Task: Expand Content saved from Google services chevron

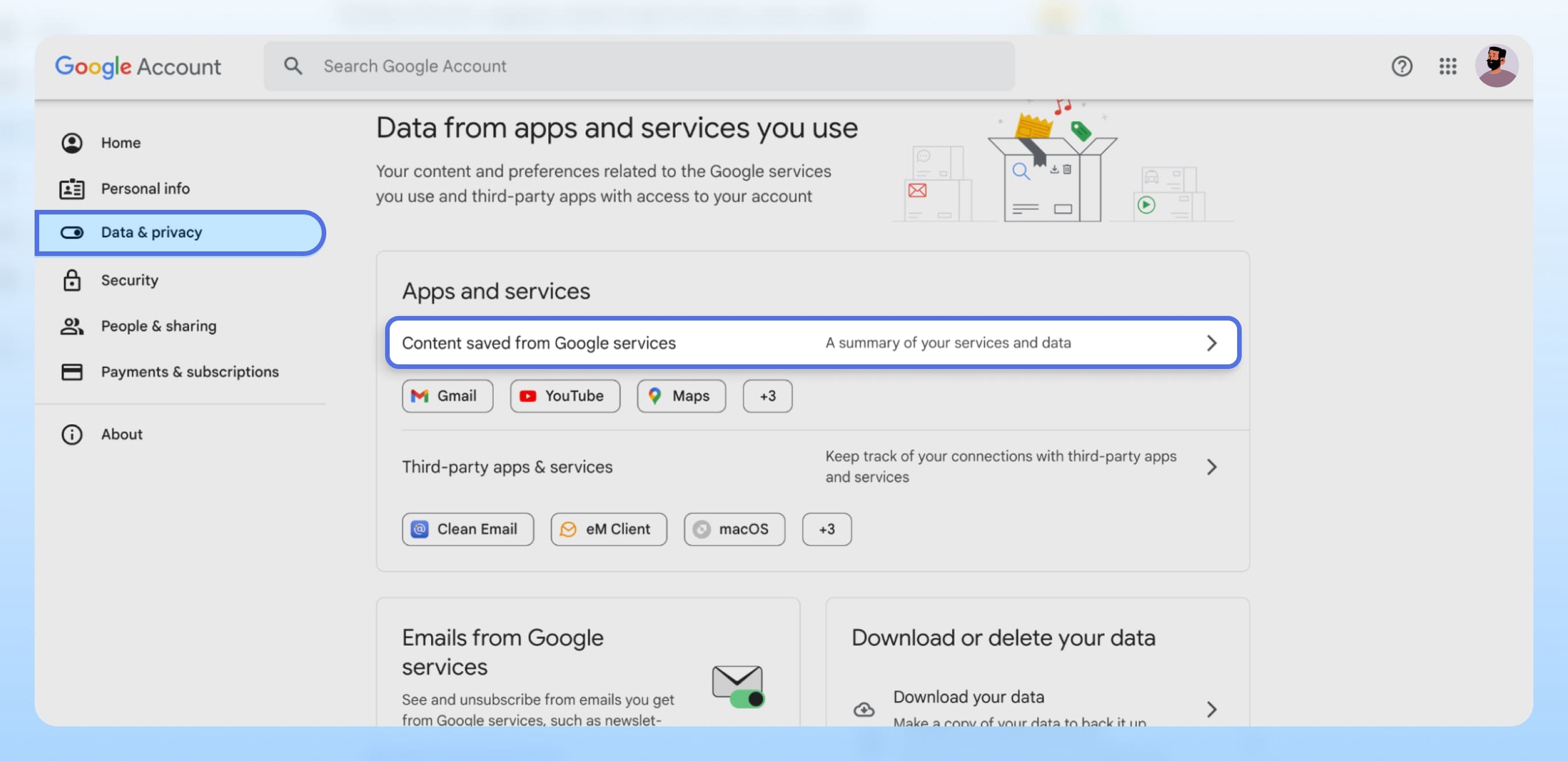Action: click(1211, 344)
